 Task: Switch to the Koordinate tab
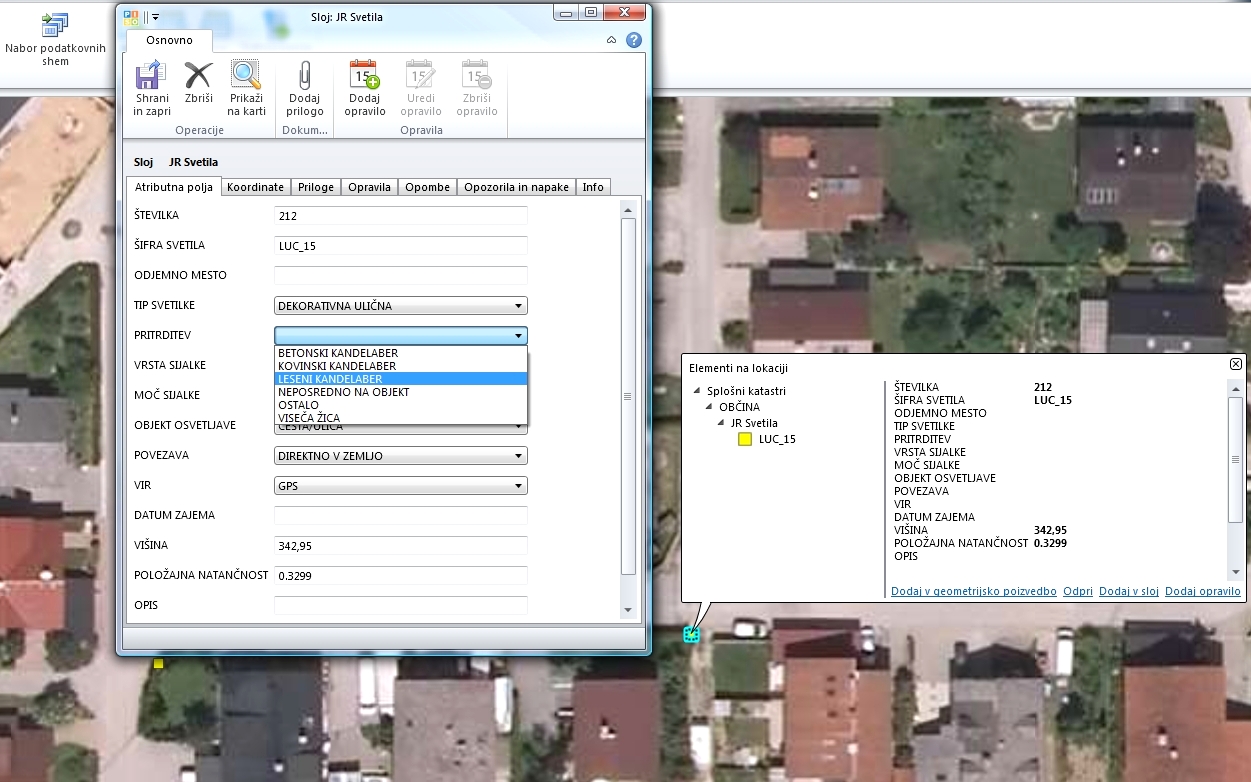[256, 187]
